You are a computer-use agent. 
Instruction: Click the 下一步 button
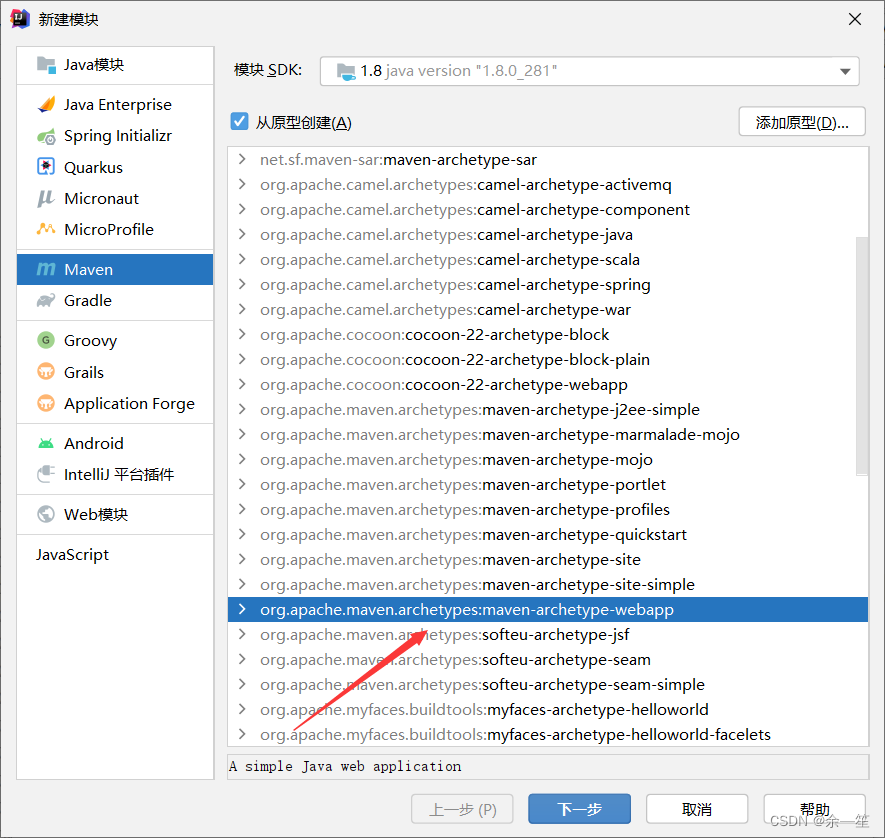click(579, 809)
